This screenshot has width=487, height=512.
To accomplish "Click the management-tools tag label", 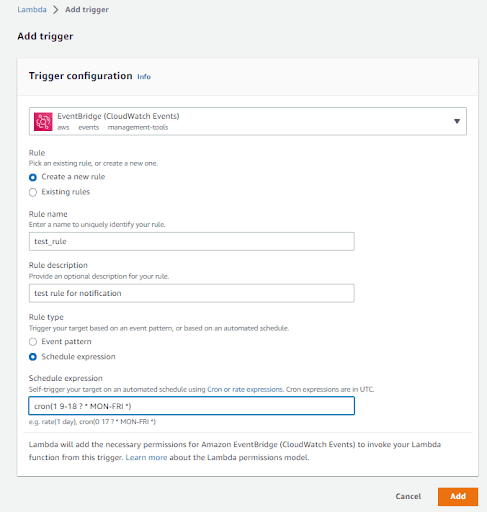I will (138, 128).
